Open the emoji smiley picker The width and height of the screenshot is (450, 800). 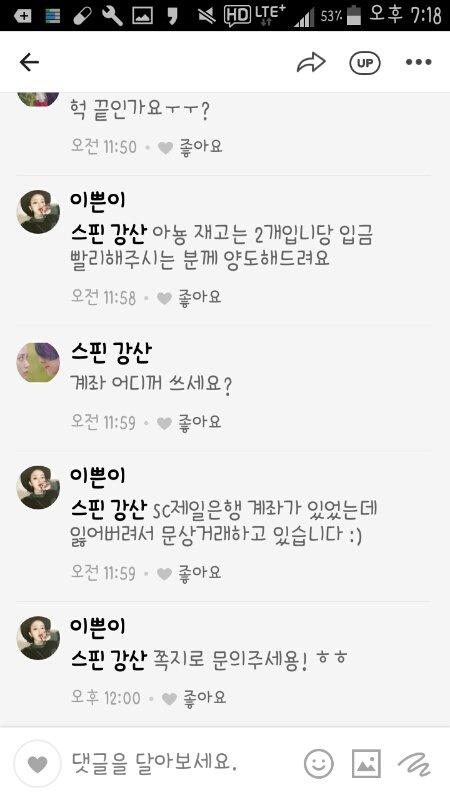(319, 764)
